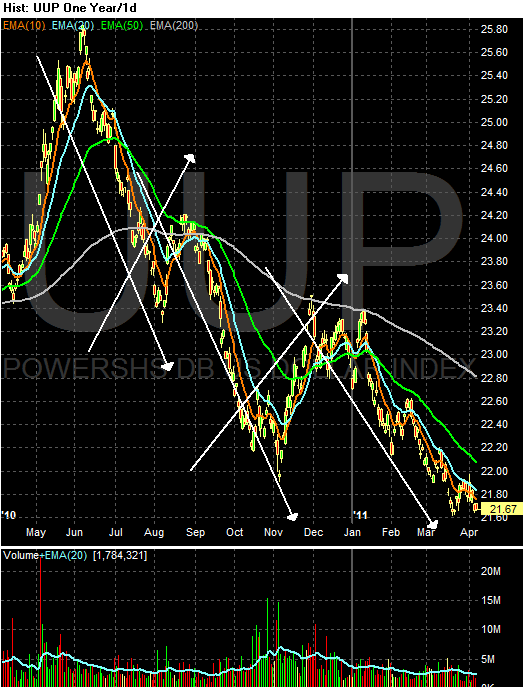The image size is (524, 690).
Task: Click the 24.00 price axis label
Action: [x=494, y=238]
